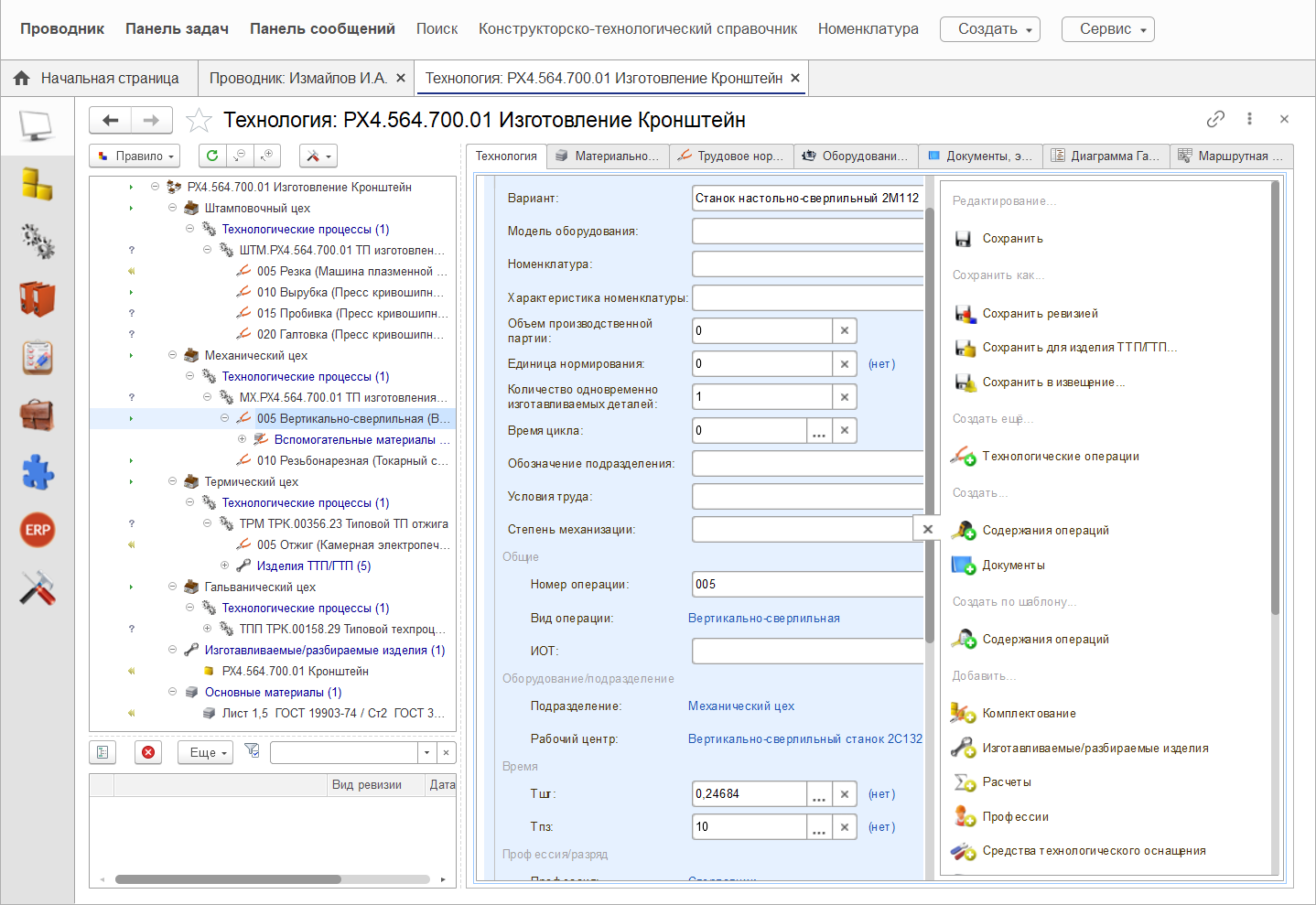Follow the Вертикально-сверлильная operation type link
The image size is (1316, 905).
764,619
